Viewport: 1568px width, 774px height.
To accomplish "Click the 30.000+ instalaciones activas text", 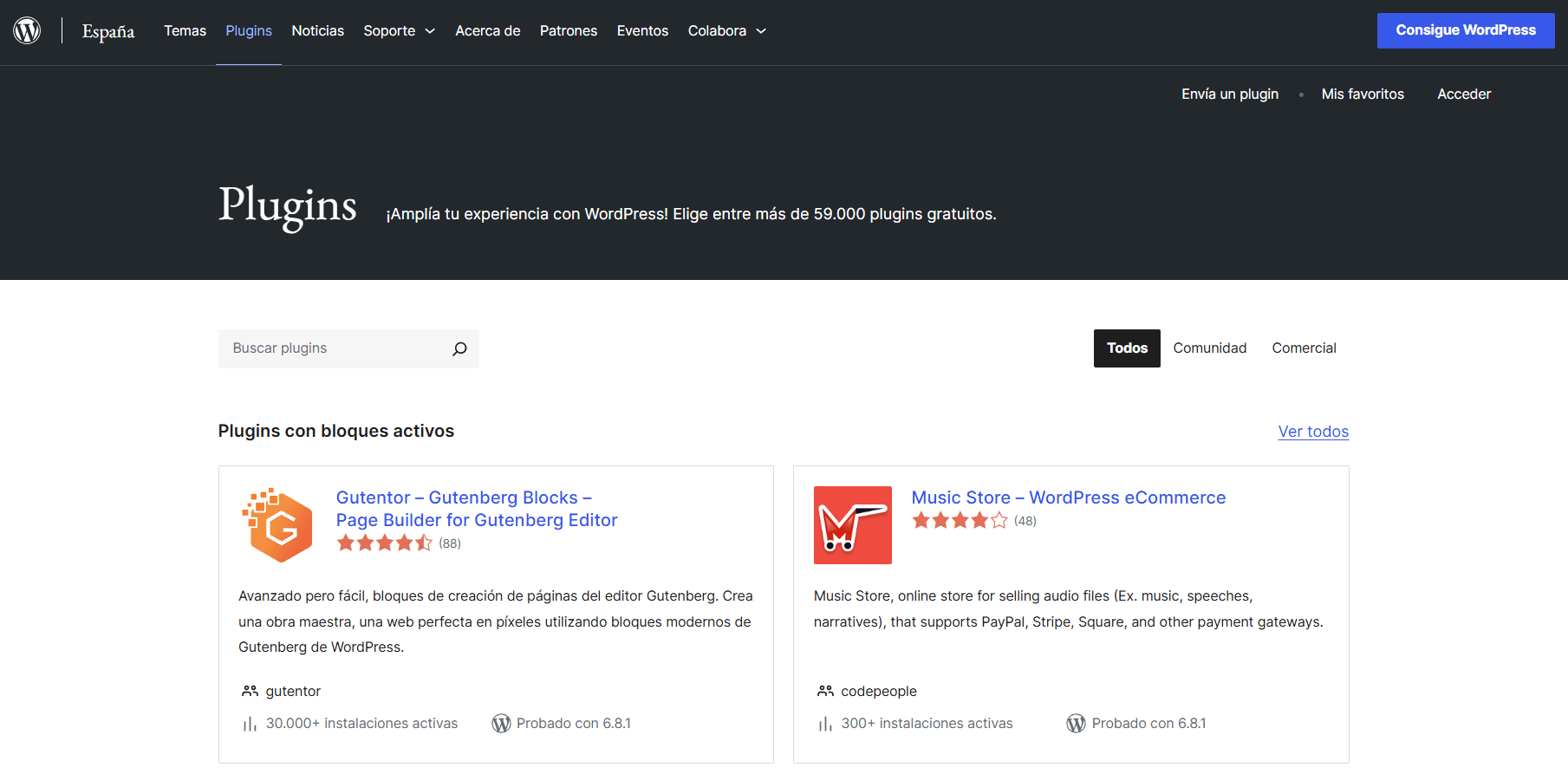I will (x=361, y=724).
